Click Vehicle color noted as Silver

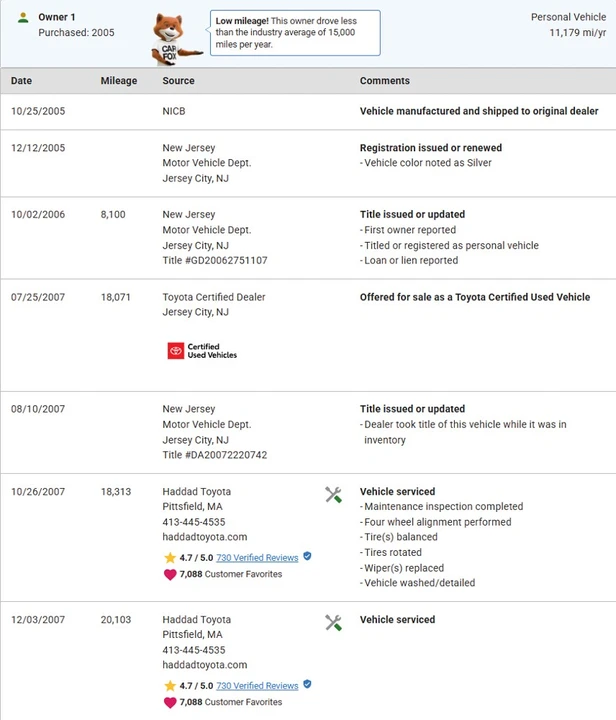(427, 163)
